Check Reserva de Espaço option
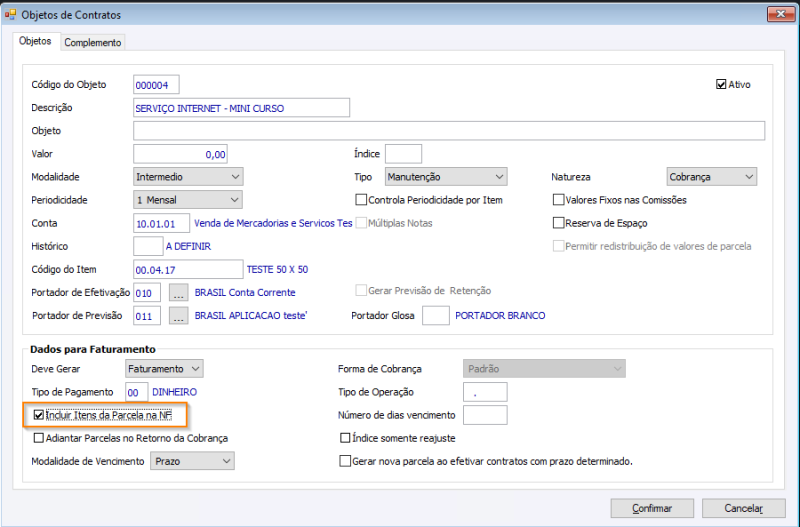 tap(559, 223)
